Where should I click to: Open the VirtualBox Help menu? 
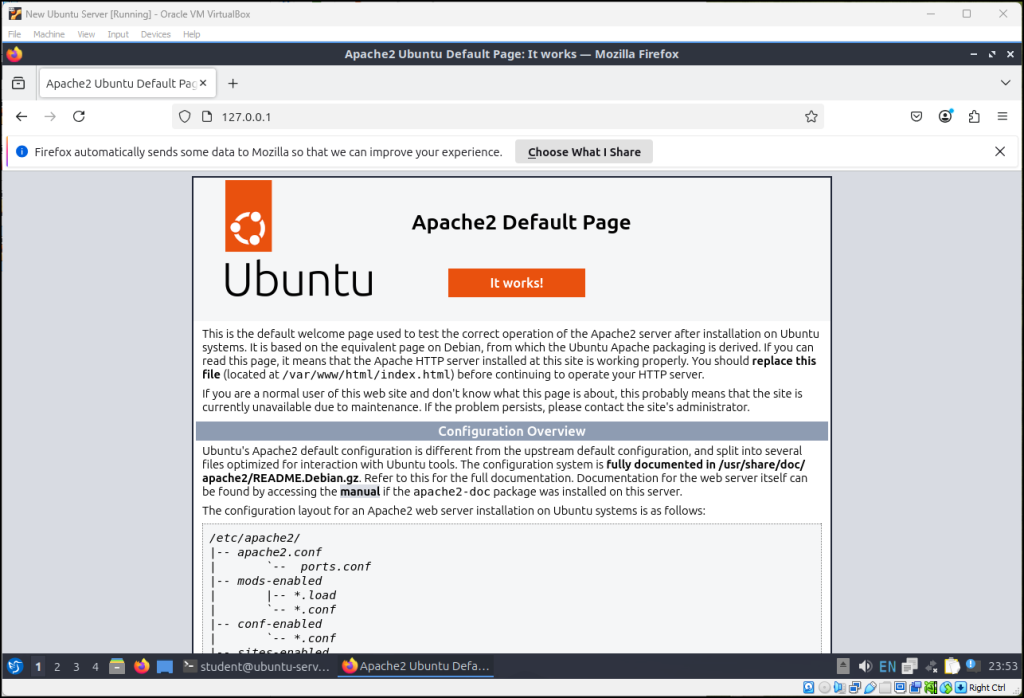tap(191, 34)
